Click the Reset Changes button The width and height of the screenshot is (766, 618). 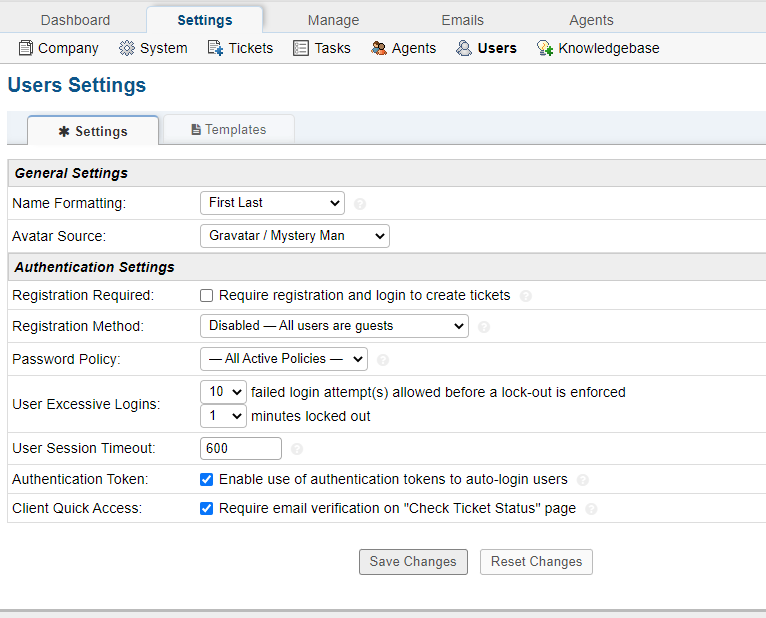click(536, 562)
